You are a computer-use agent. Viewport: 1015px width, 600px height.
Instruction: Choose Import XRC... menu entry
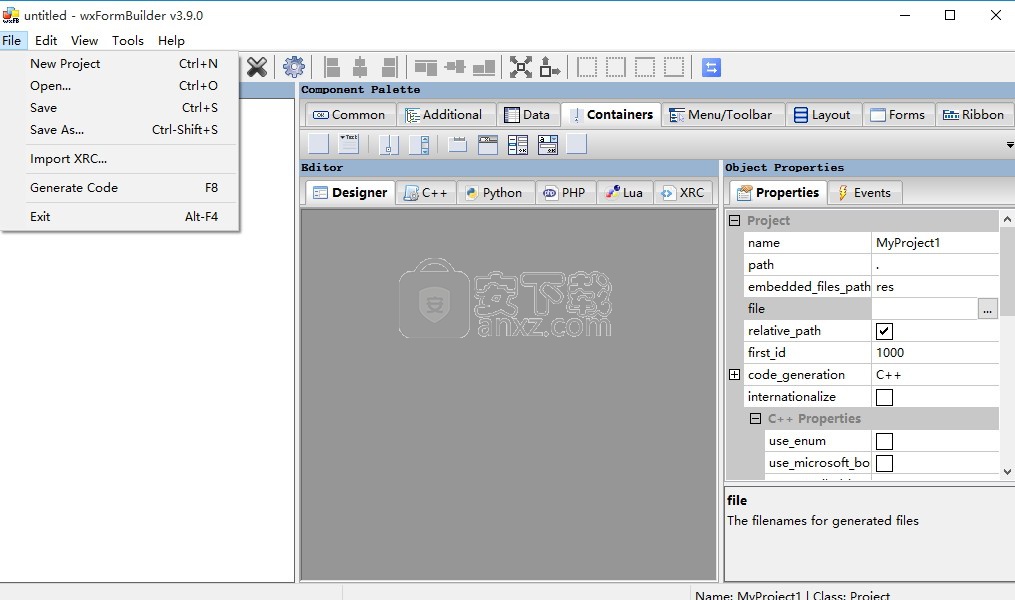[120, 159]
